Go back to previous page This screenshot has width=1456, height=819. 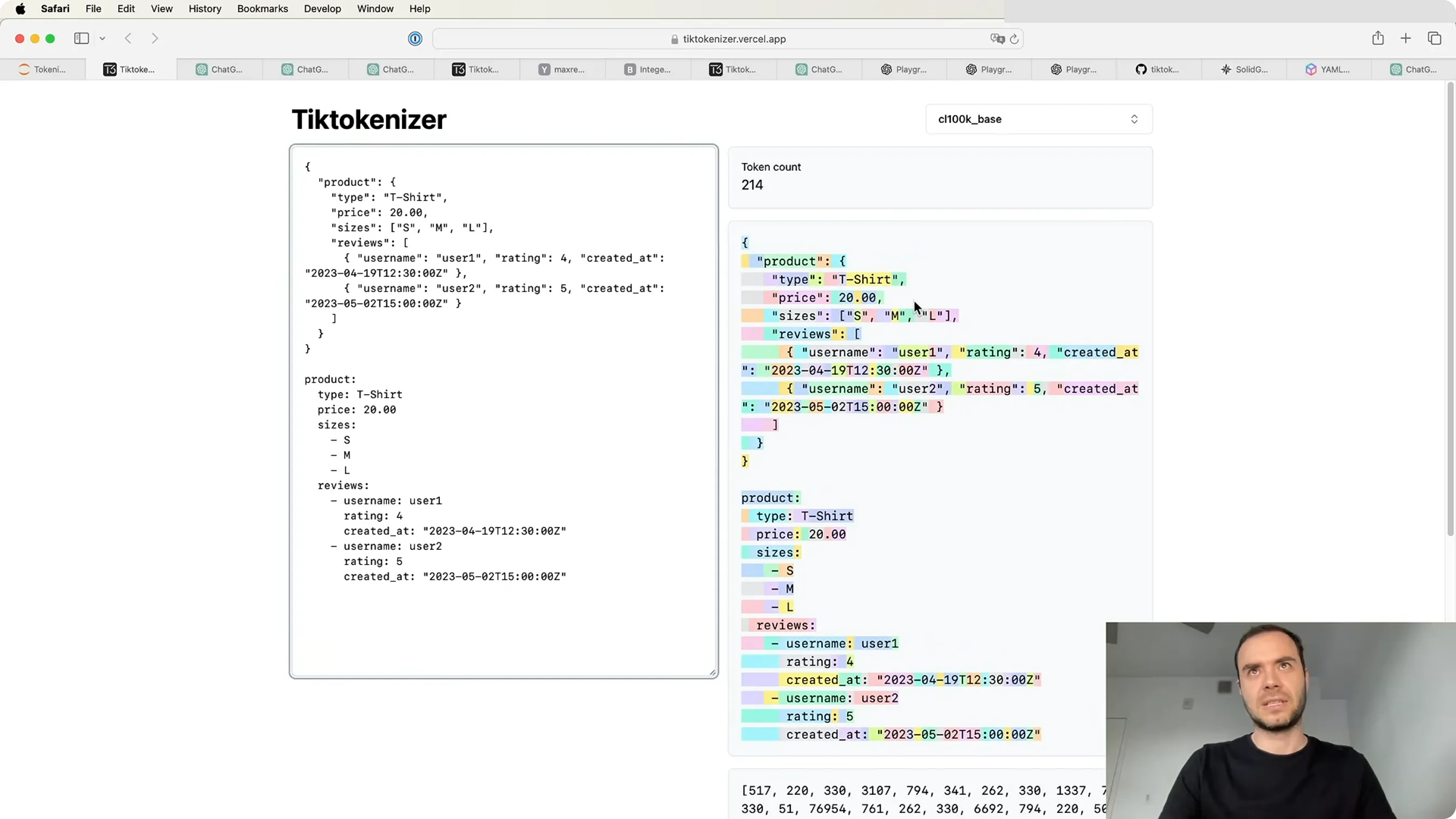(128, 38)
